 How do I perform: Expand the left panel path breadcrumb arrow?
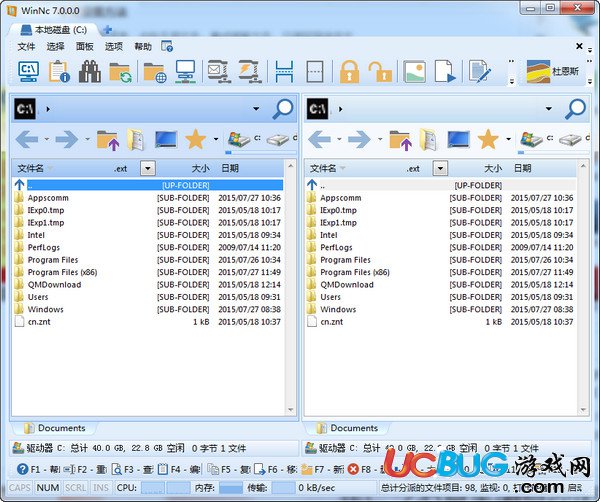48,109
